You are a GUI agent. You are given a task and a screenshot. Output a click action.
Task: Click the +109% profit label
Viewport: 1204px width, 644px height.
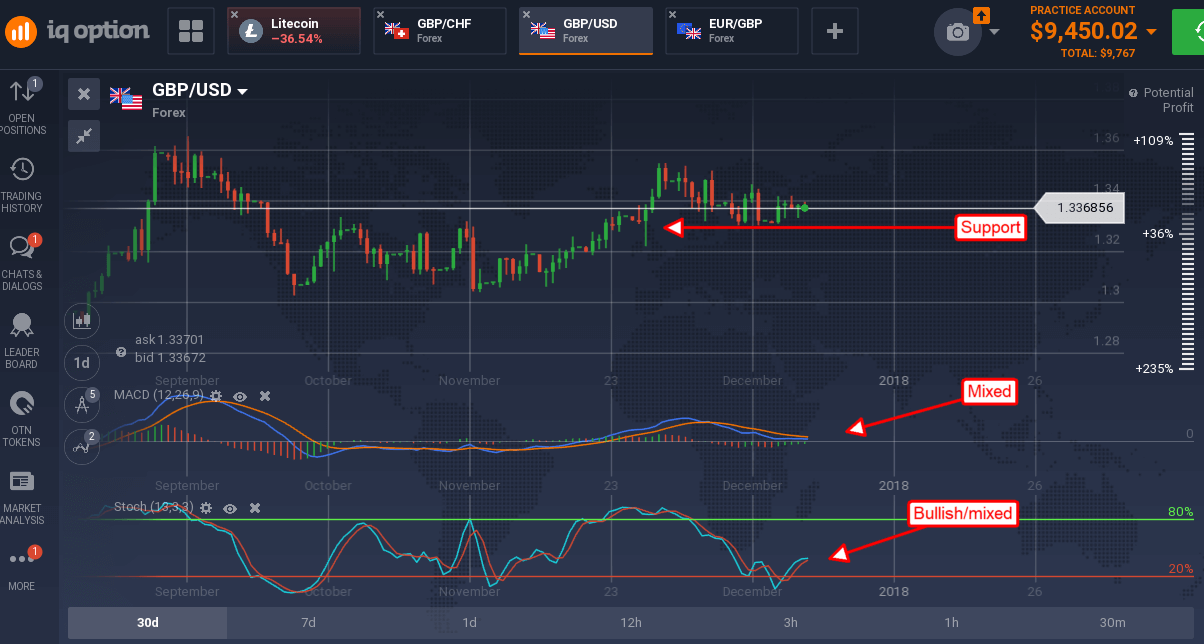point(1154,140)
